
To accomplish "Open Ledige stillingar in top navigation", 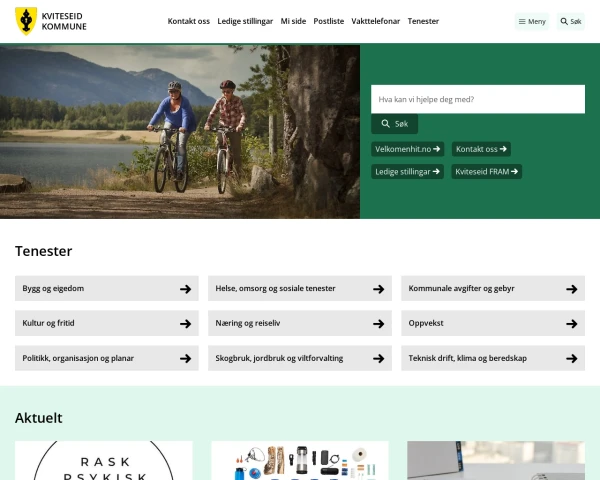I will point(245,21).
